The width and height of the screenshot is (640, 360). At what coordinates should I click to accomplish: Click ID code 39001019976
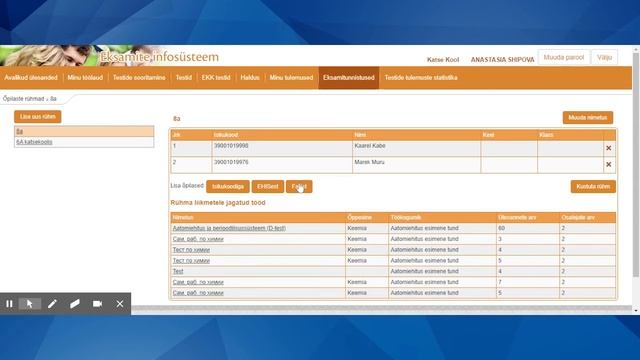[231, 162]
